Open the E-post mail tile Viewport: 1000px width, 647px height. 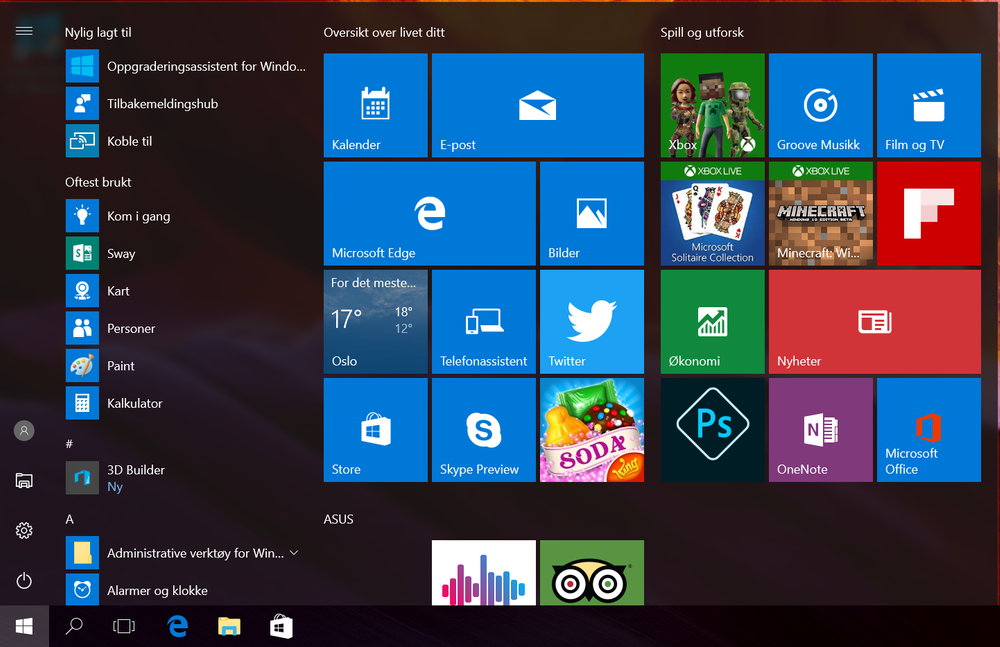538,105
